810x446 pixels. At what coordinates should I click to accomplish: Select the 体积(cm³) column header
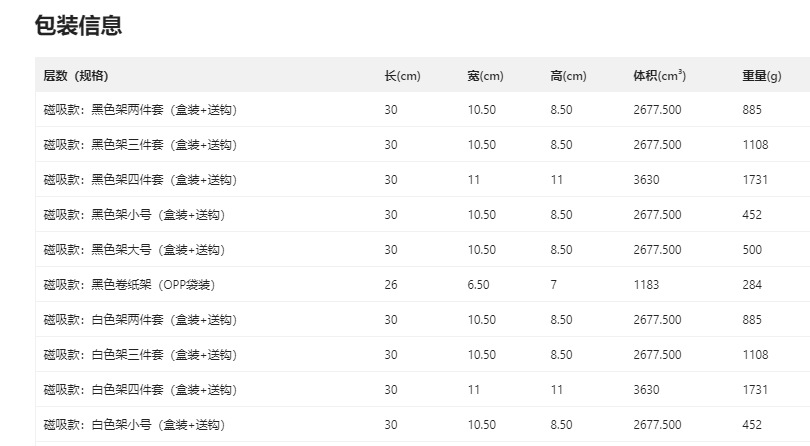[x=659, y=76]
